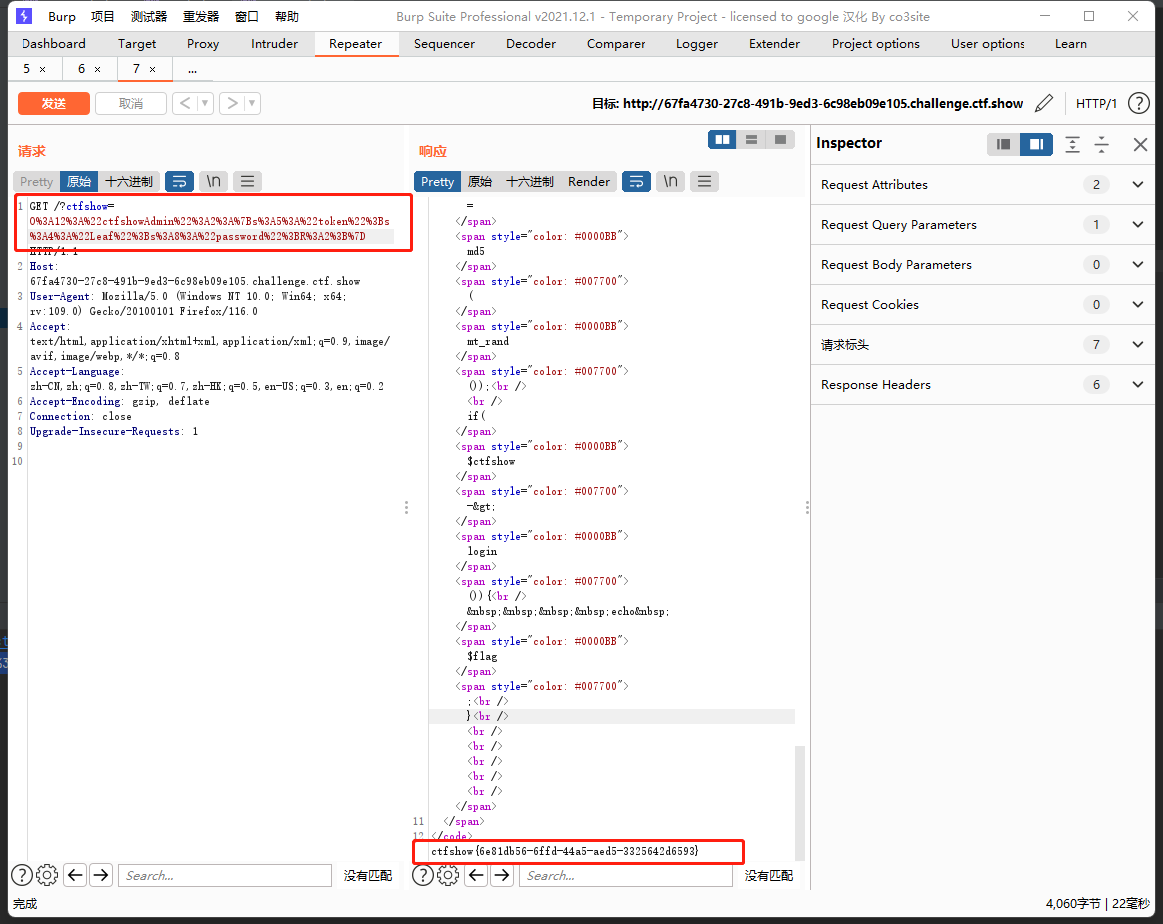Select tabbed combined layout icon
1163x924 pixels.
point(780,139)
